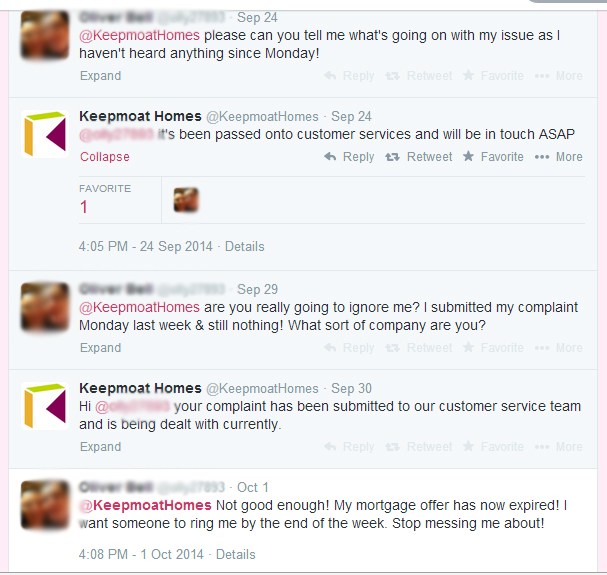Viewport: 607px width, 575px height.
Task: Open Details for the 1 Oct 2014 tweet
Action: point(235,554)
